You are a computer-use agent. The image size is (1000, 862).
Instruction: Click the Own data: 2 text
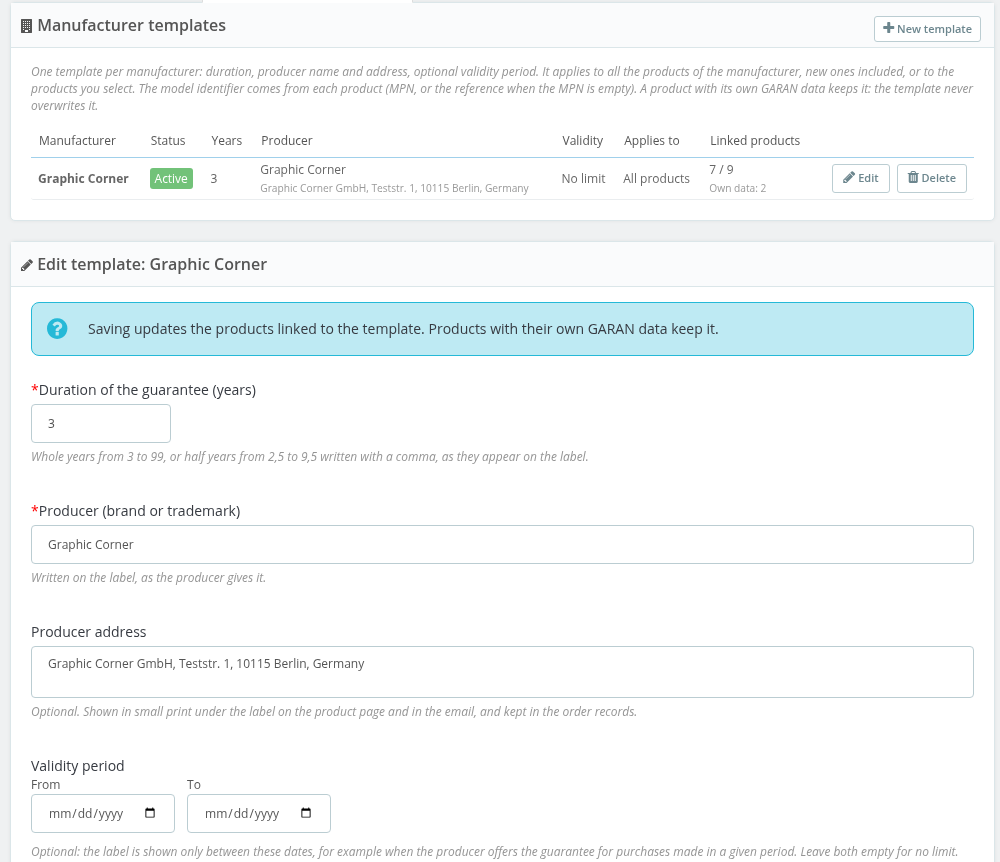click(x=737, y=188)
